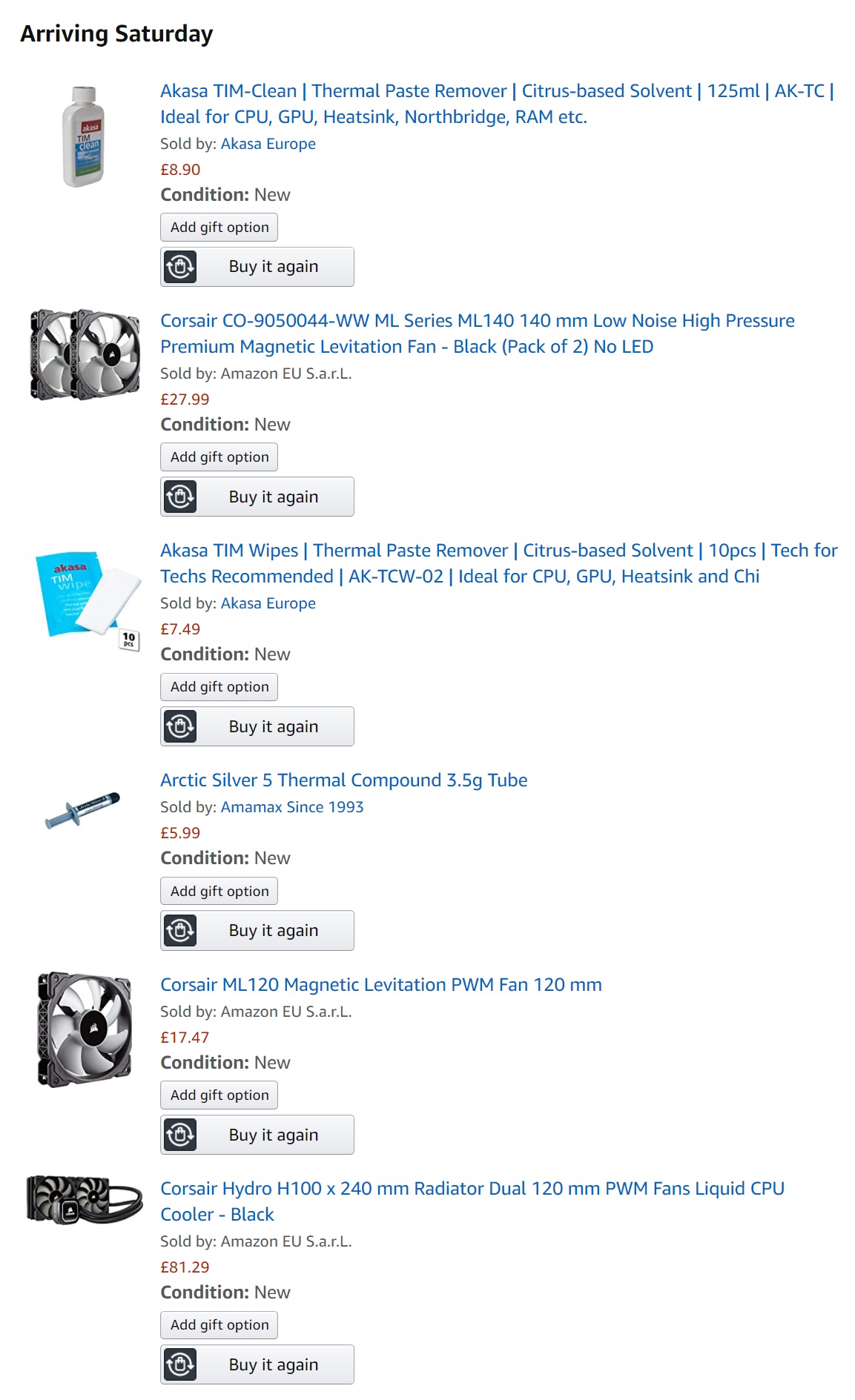Image resolution: width=855 pixels, height=1400 pixels.
Task: Open Arctic Silver 5 Thermal Compound title link
Action: pyautogui.click(x=343, y=780)
